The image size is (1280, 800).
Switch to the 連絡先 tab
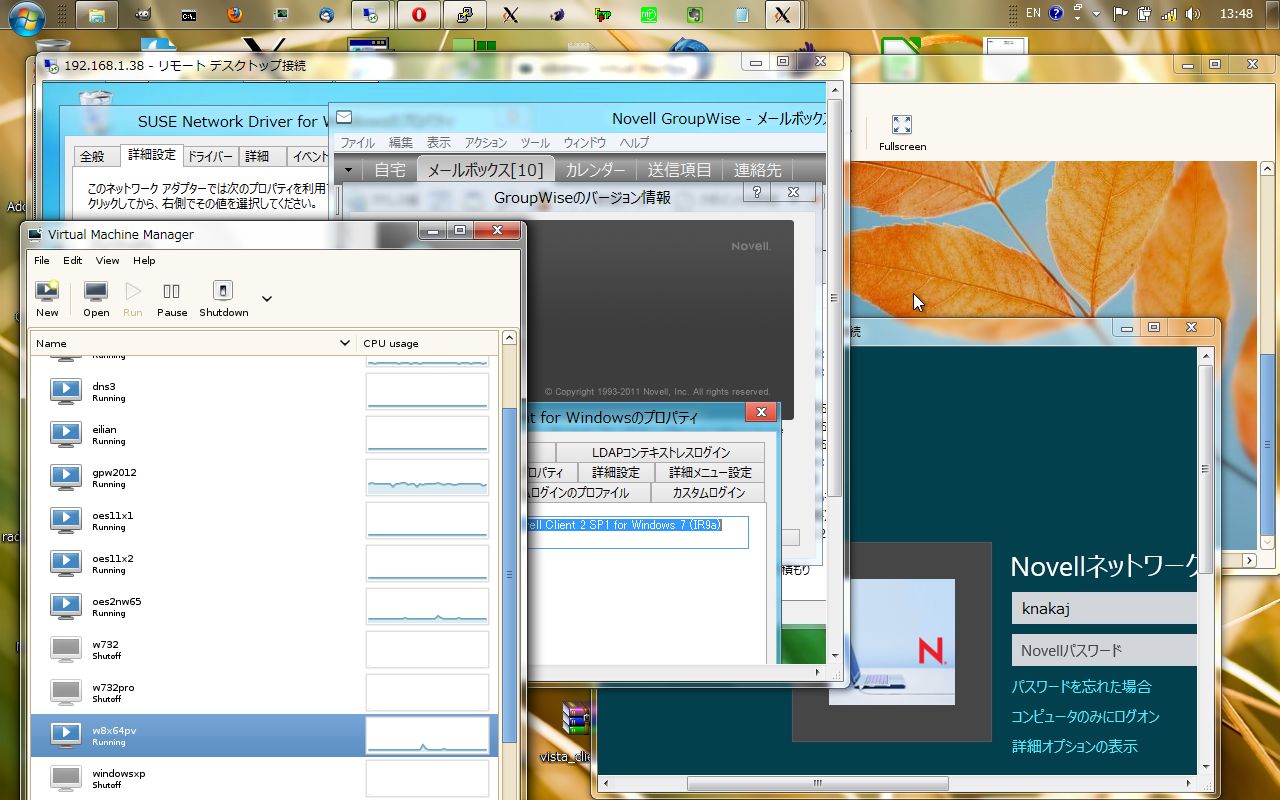coord(758,170)
